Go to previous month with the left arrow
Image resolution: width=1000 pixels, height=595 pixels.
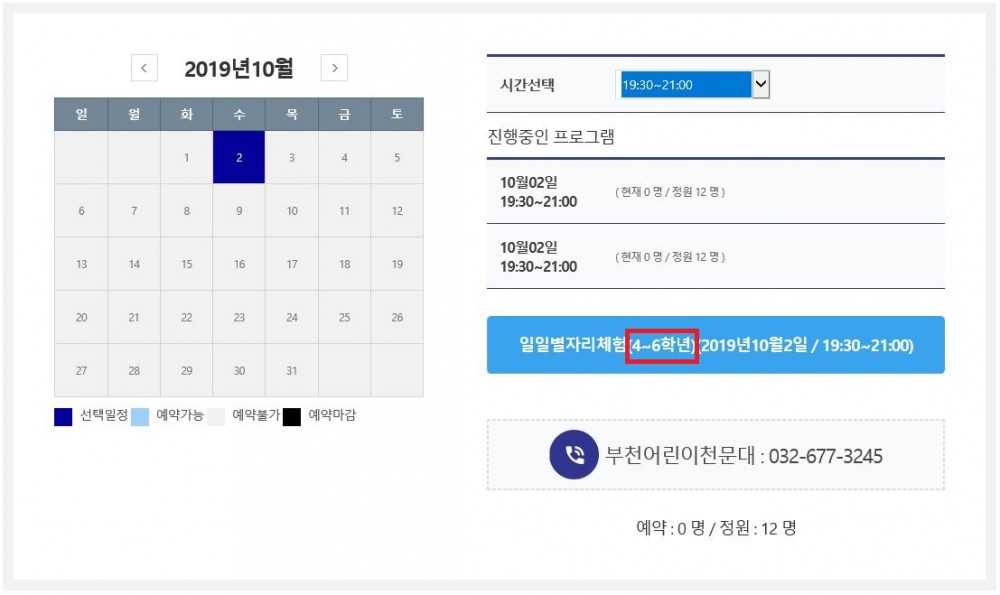tap(144, 68)
